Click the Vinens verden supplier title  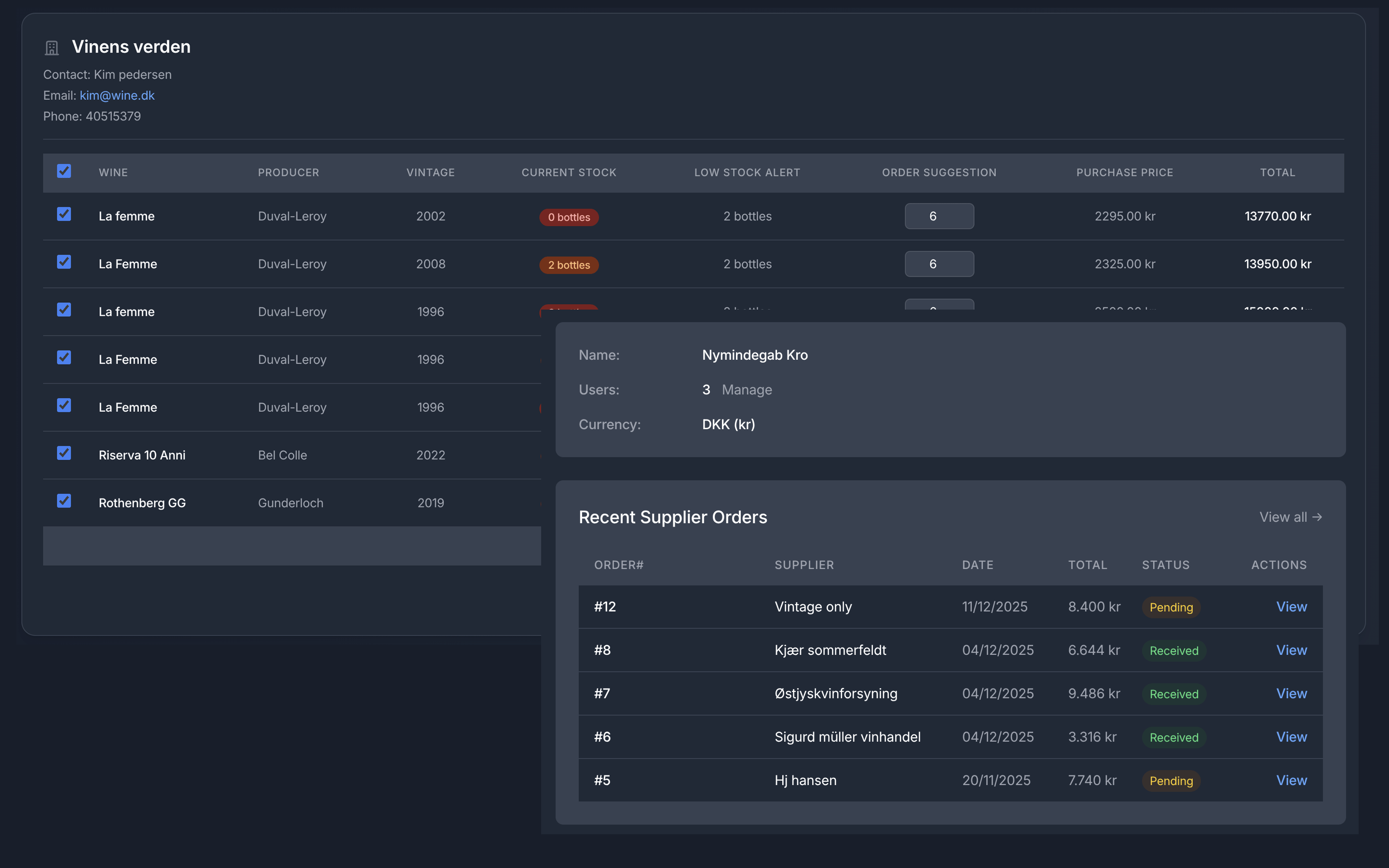click(x=131, y=46)
